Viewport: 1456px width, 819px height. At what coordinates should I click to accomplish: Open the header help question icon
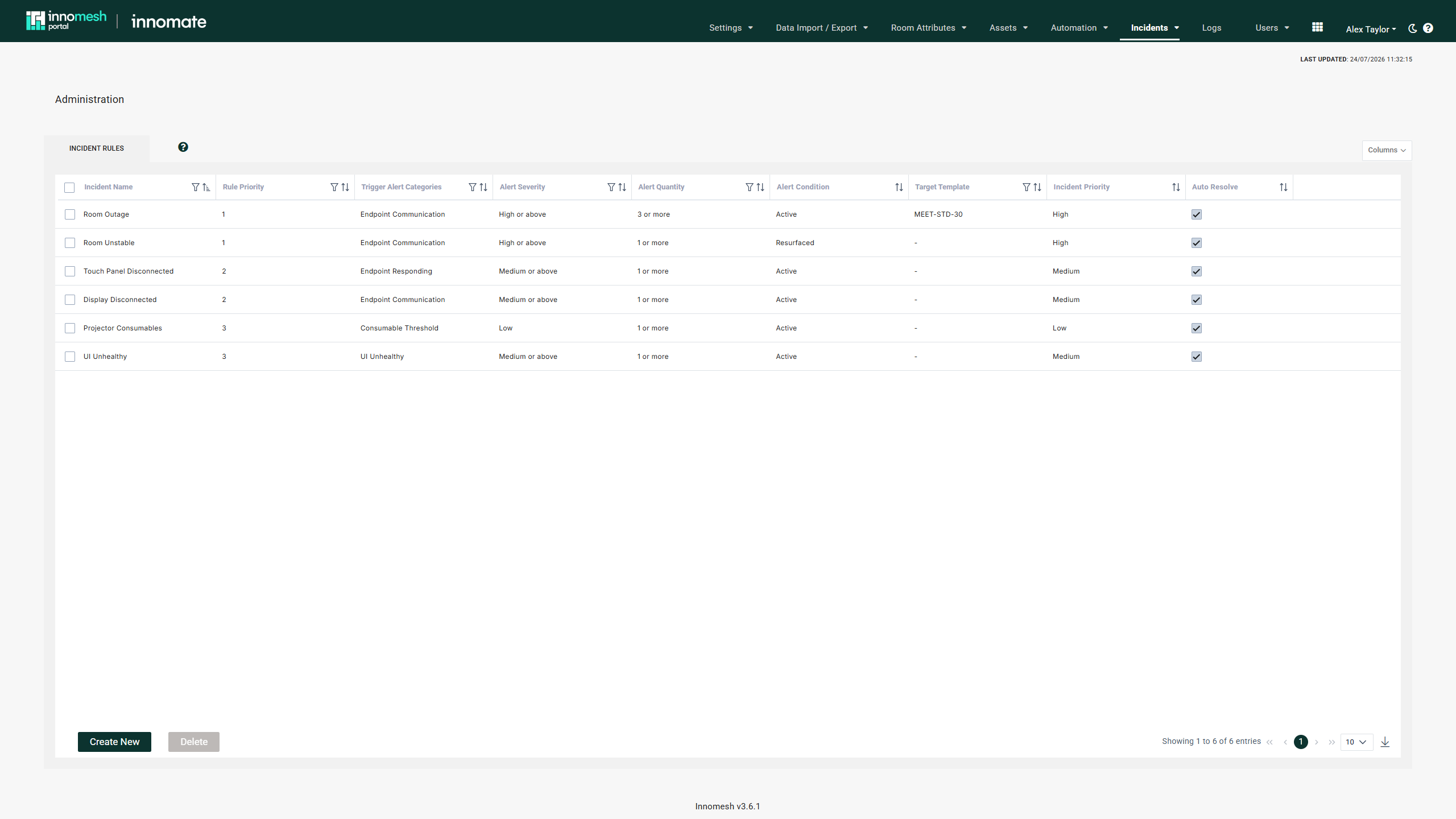[x=1428, y=28]
